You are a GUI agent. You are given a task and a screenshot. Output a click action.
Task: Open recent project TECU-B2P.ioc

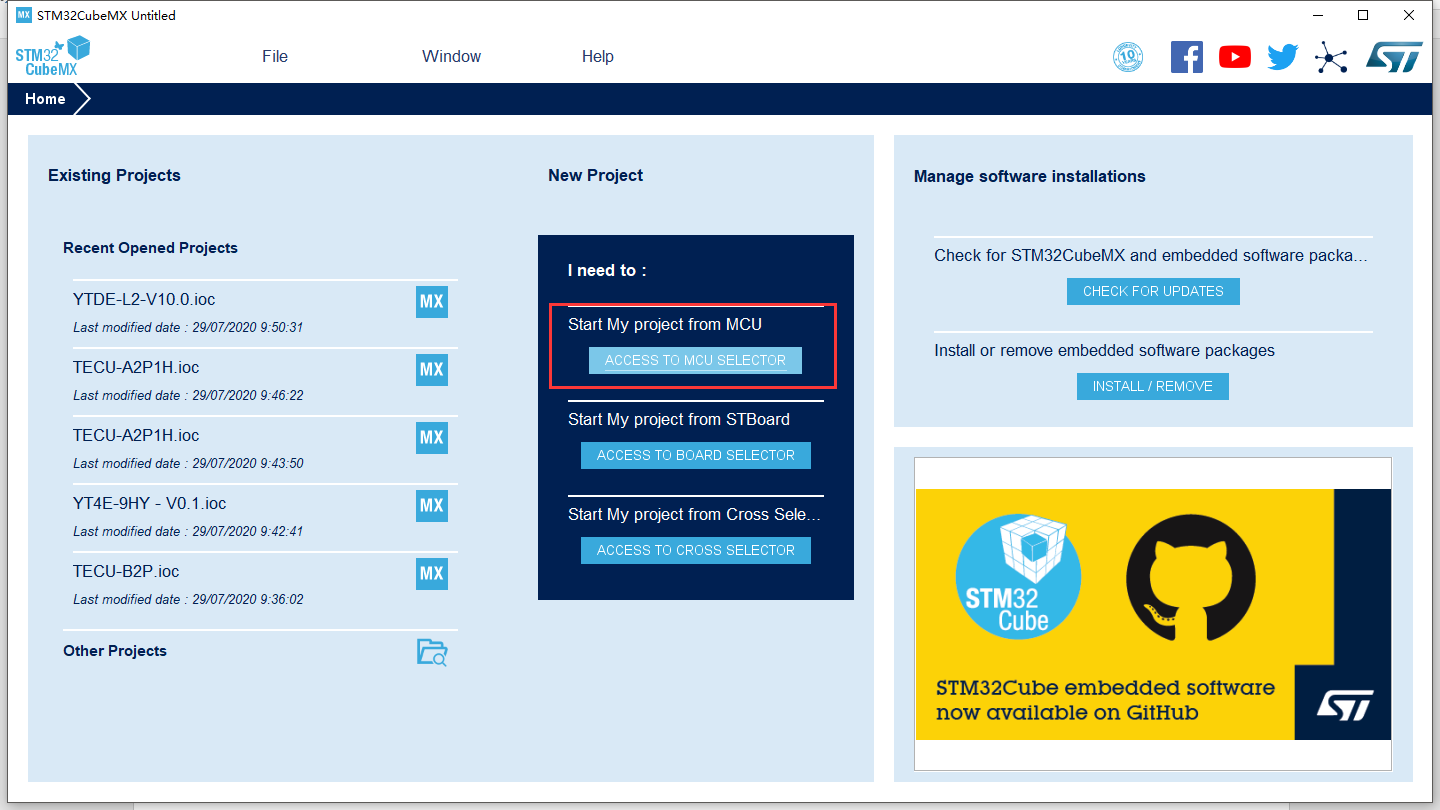coord(126,571)
